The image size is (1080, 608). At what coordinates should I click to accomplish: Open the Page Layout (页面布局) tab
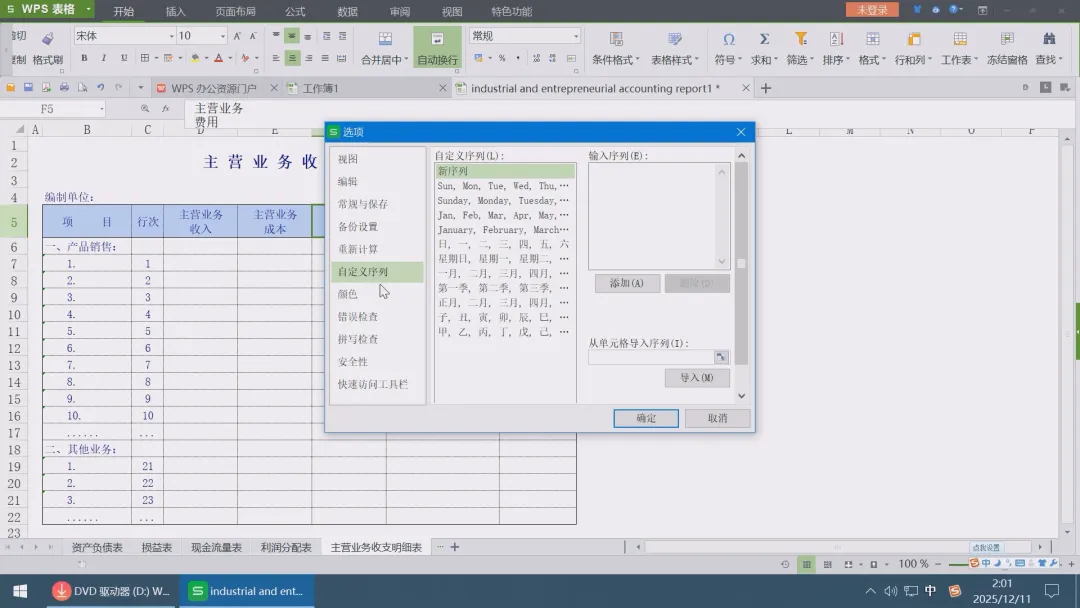(236, 11)
